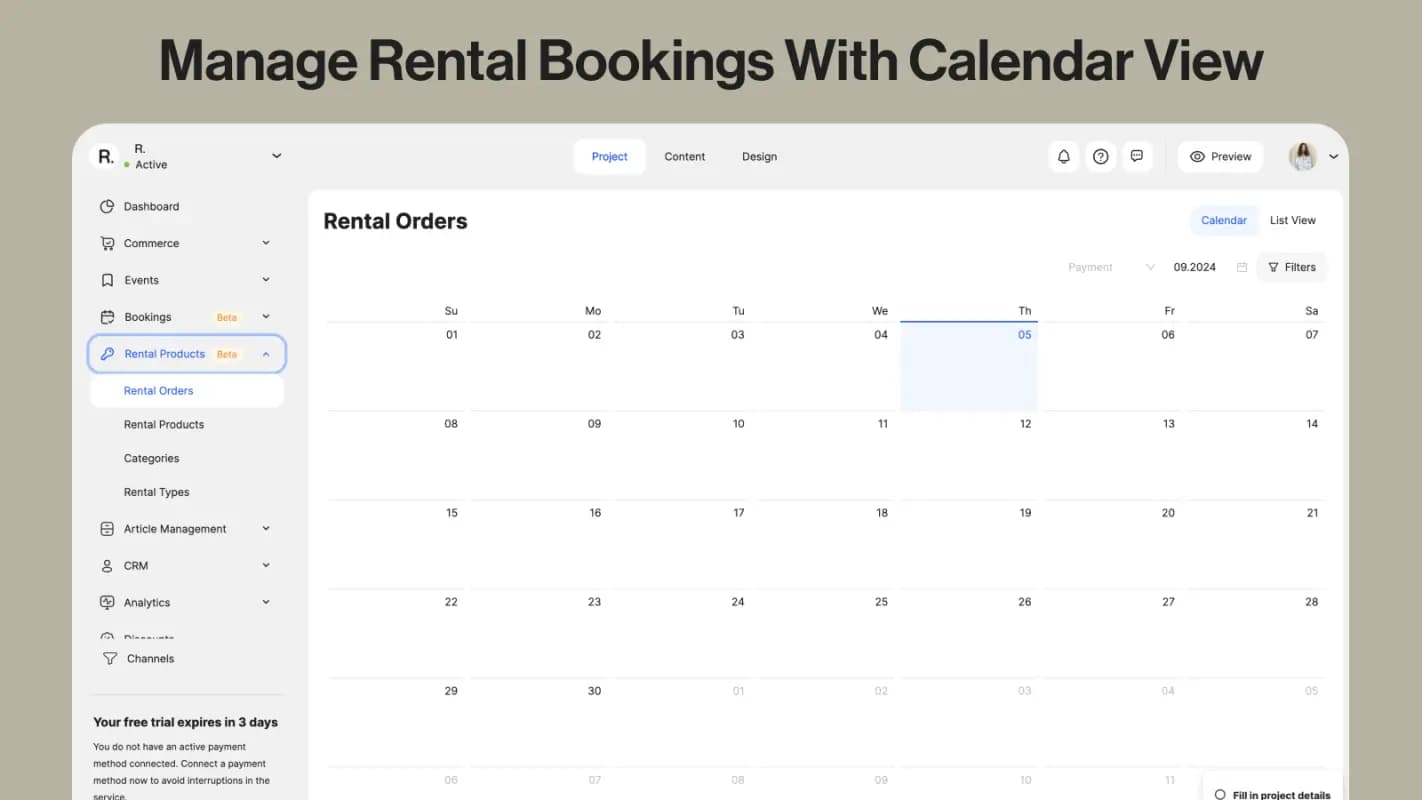Click the notifications bell icon
This screenshot has width=1422, height=800.
click(1064, 157)
